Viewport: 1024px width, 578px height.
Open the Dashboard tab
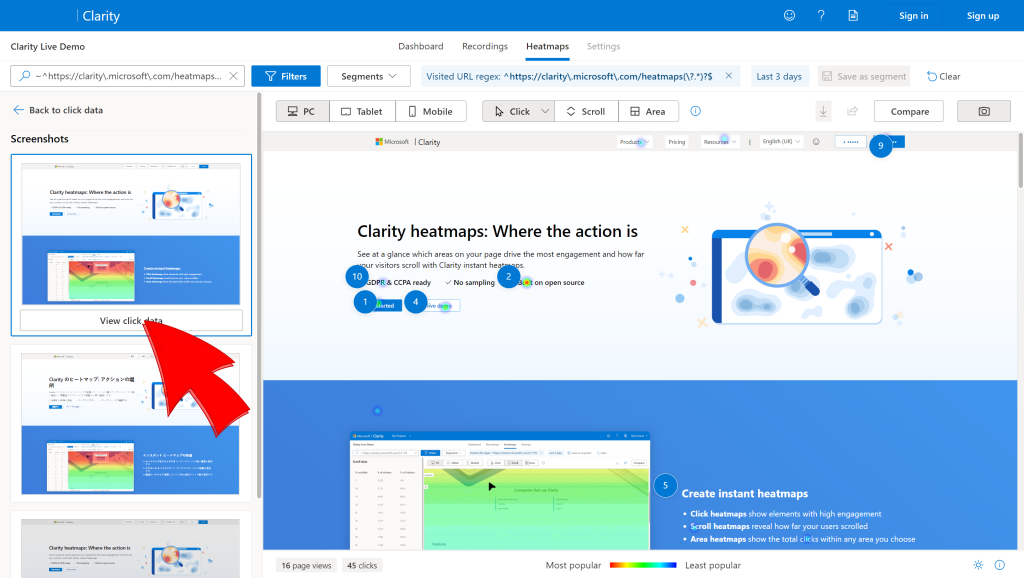[421, 46]
